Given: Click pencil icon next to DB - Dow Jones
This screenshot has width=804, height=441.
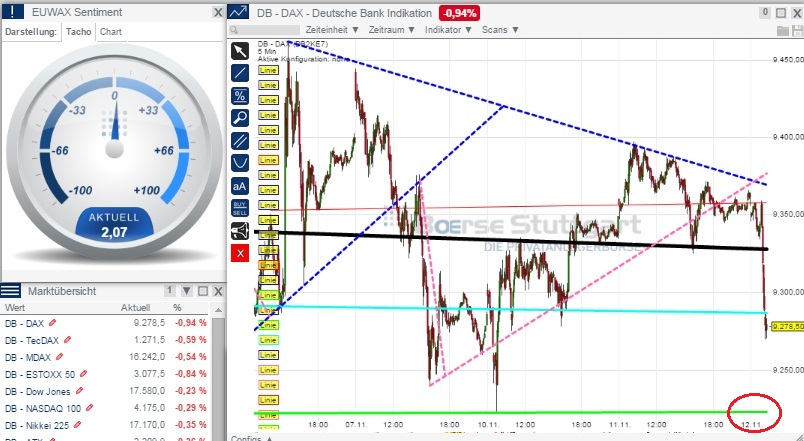Looking at the screenshot, I should pyautogui.click(x=79, y=391).
